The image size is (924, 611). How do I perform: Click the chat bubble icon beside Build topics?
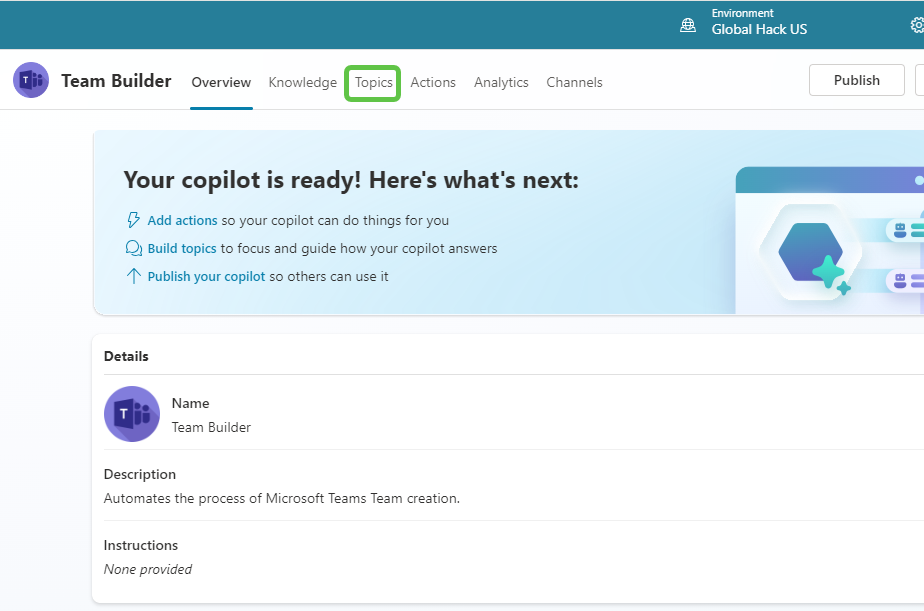[x=133, y=247]
